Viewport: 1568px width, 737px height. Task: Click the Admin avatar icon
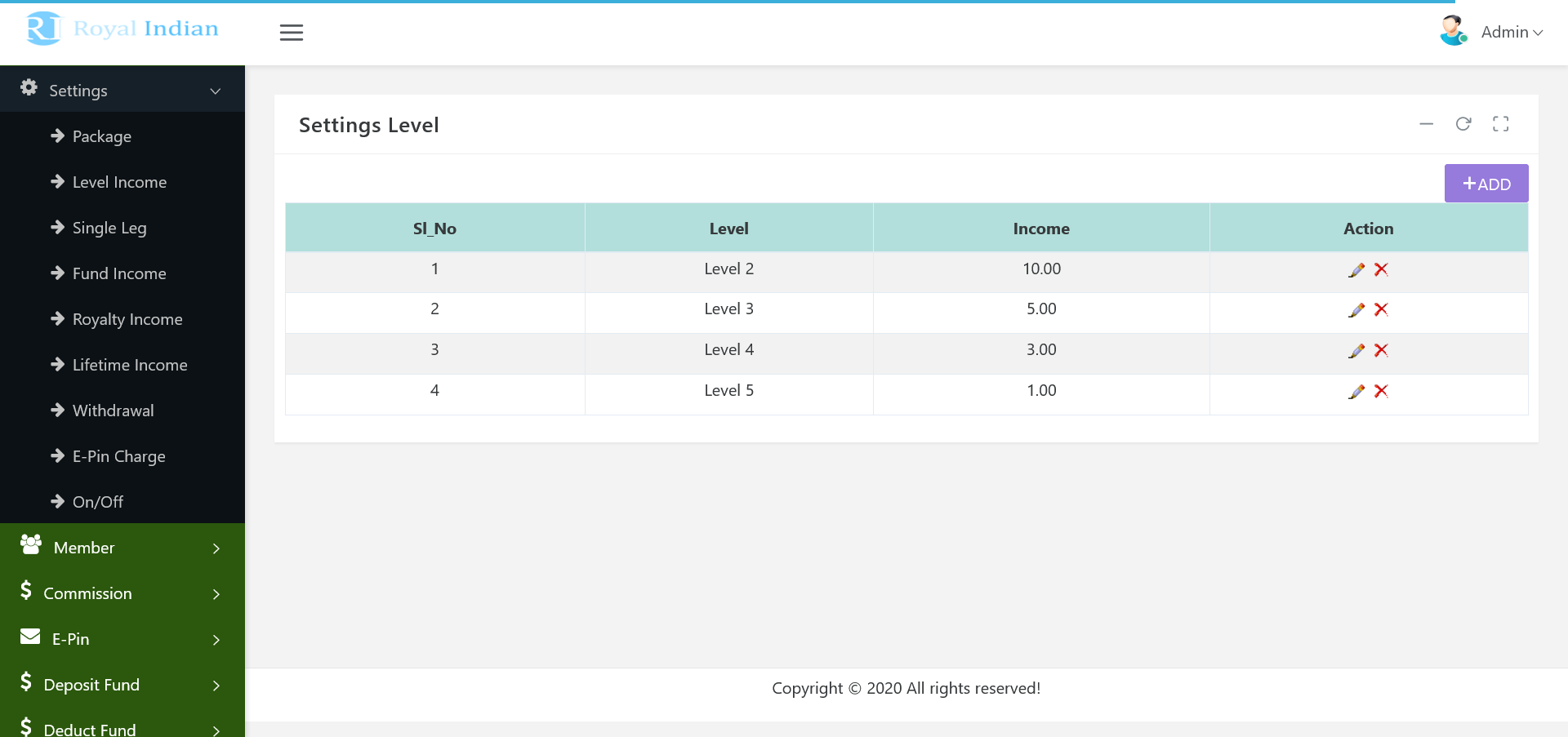[x=1454, y=31]
